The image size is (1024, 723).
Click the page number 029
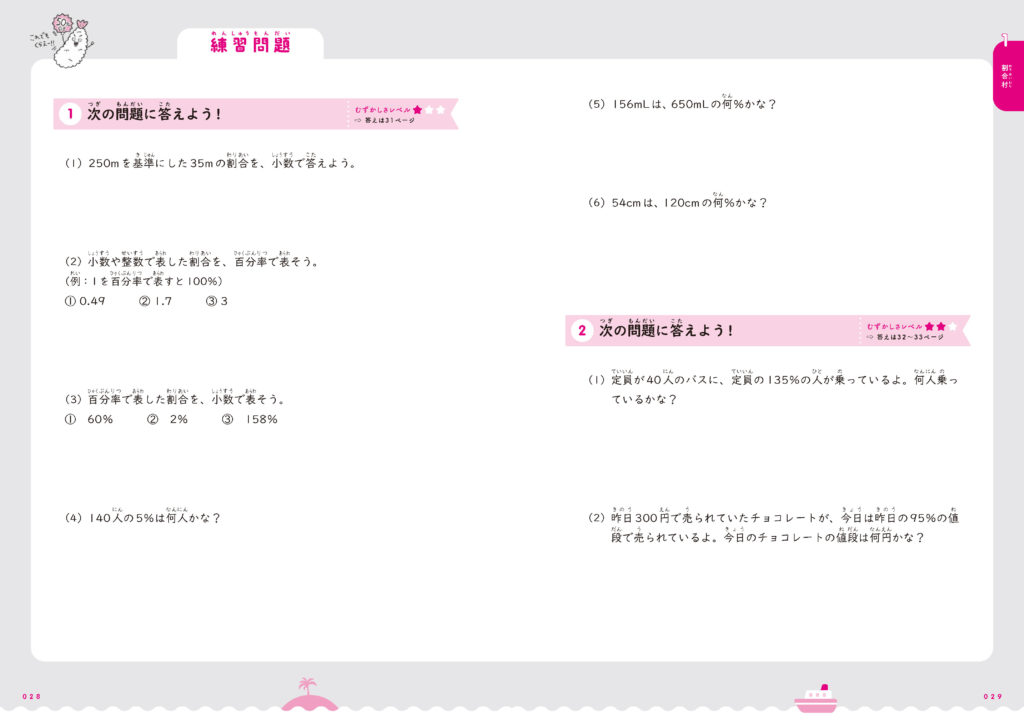click(992, 696)
